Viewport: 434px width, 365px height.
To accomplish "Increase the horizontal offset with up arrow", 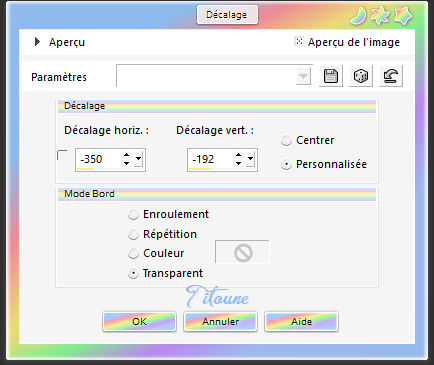I will 126,155.
